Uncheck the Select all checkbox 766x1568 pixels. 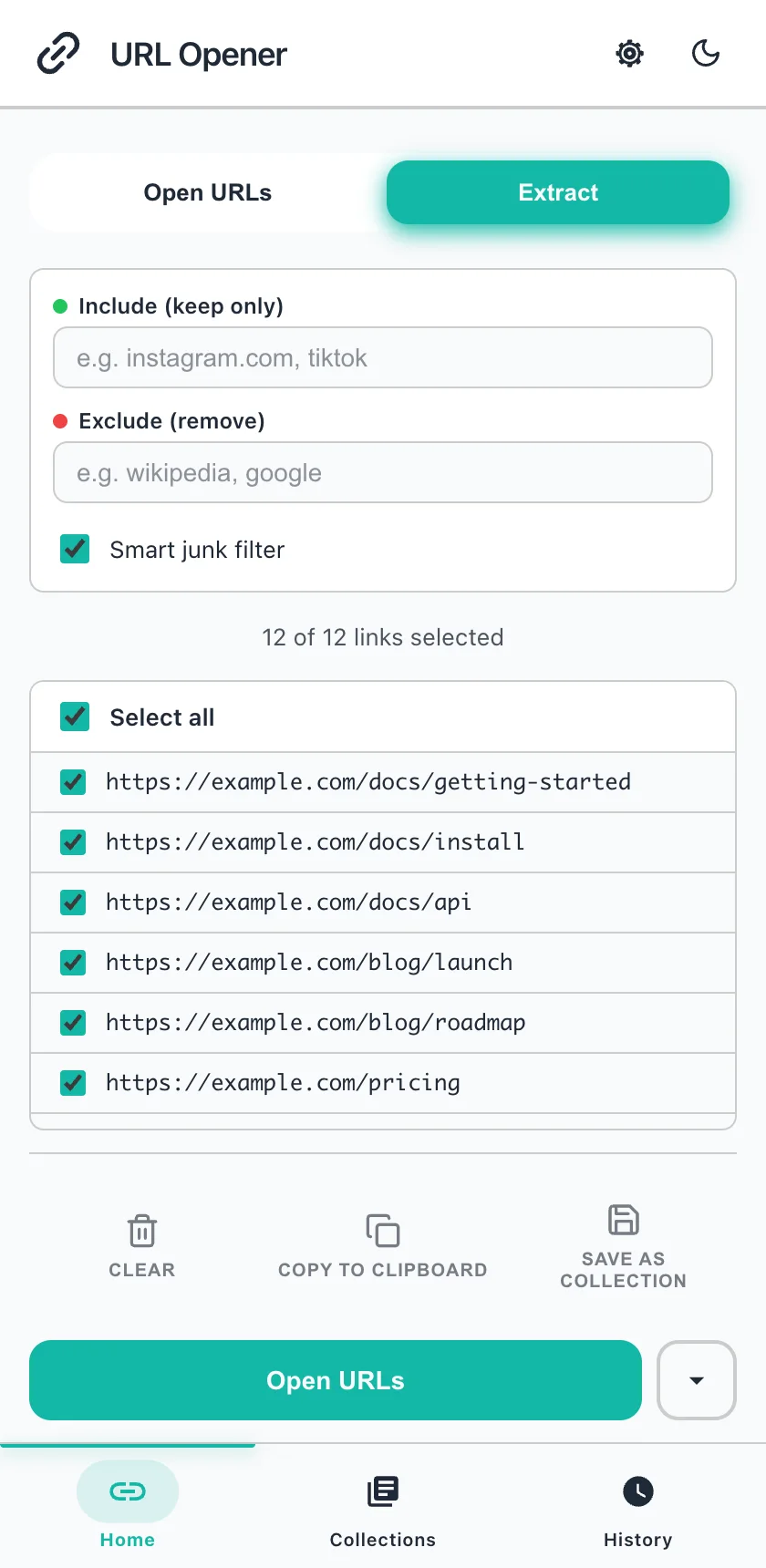[x=75, y=717]
